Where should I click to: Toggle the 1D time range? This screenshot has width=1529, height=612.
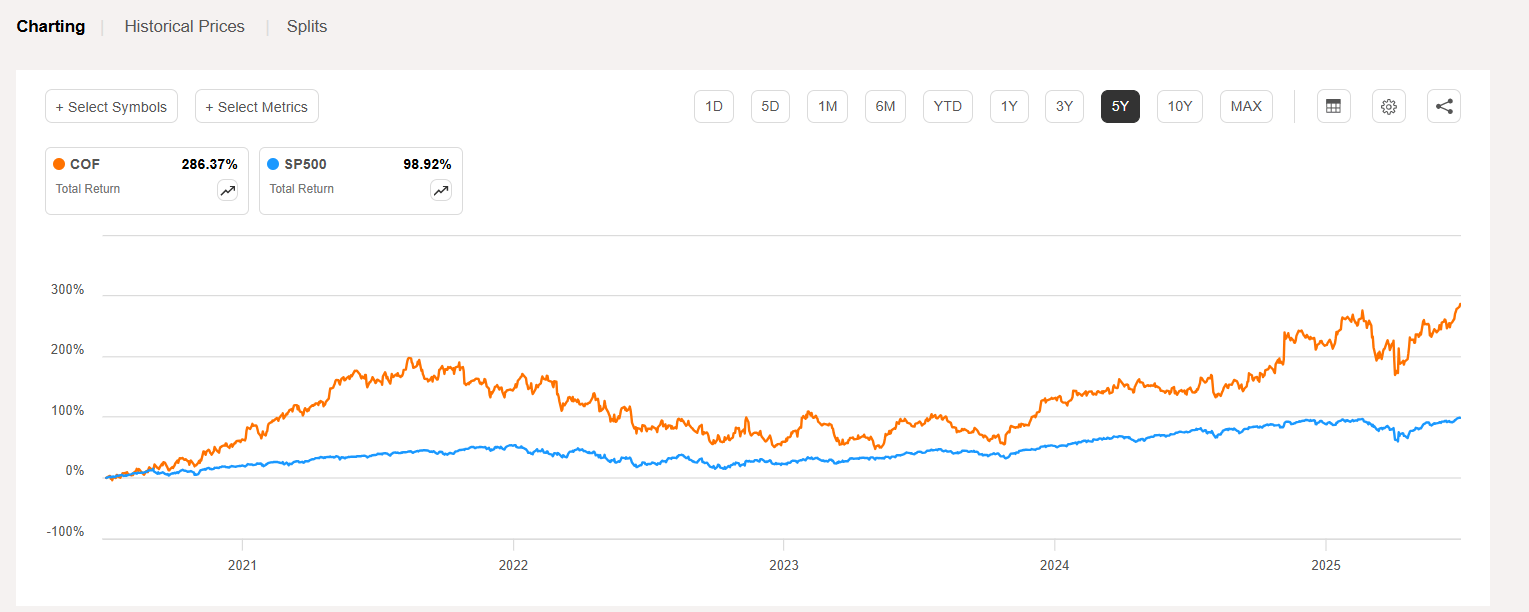(x=713, y=106)
